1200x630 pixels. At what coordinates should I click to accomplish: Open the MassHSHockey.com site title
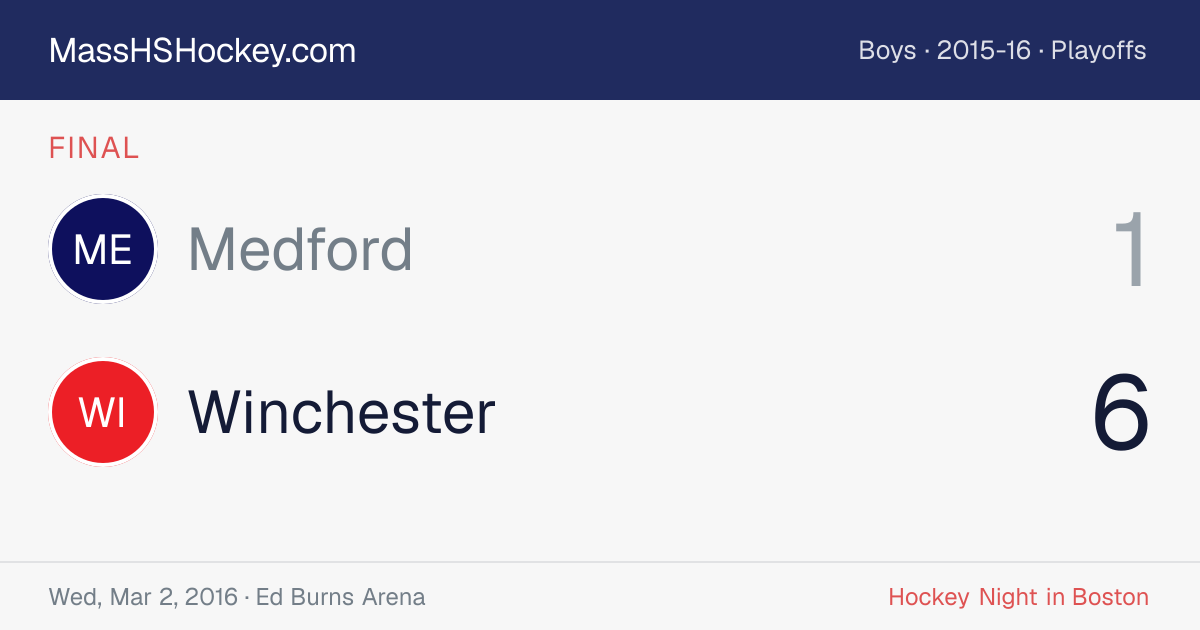click(202, 51)
